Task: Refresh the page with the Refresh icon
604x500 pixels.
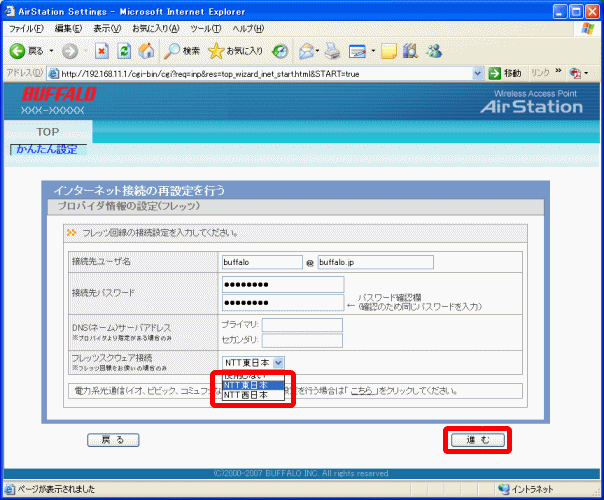Action: (x=124, y=51)
